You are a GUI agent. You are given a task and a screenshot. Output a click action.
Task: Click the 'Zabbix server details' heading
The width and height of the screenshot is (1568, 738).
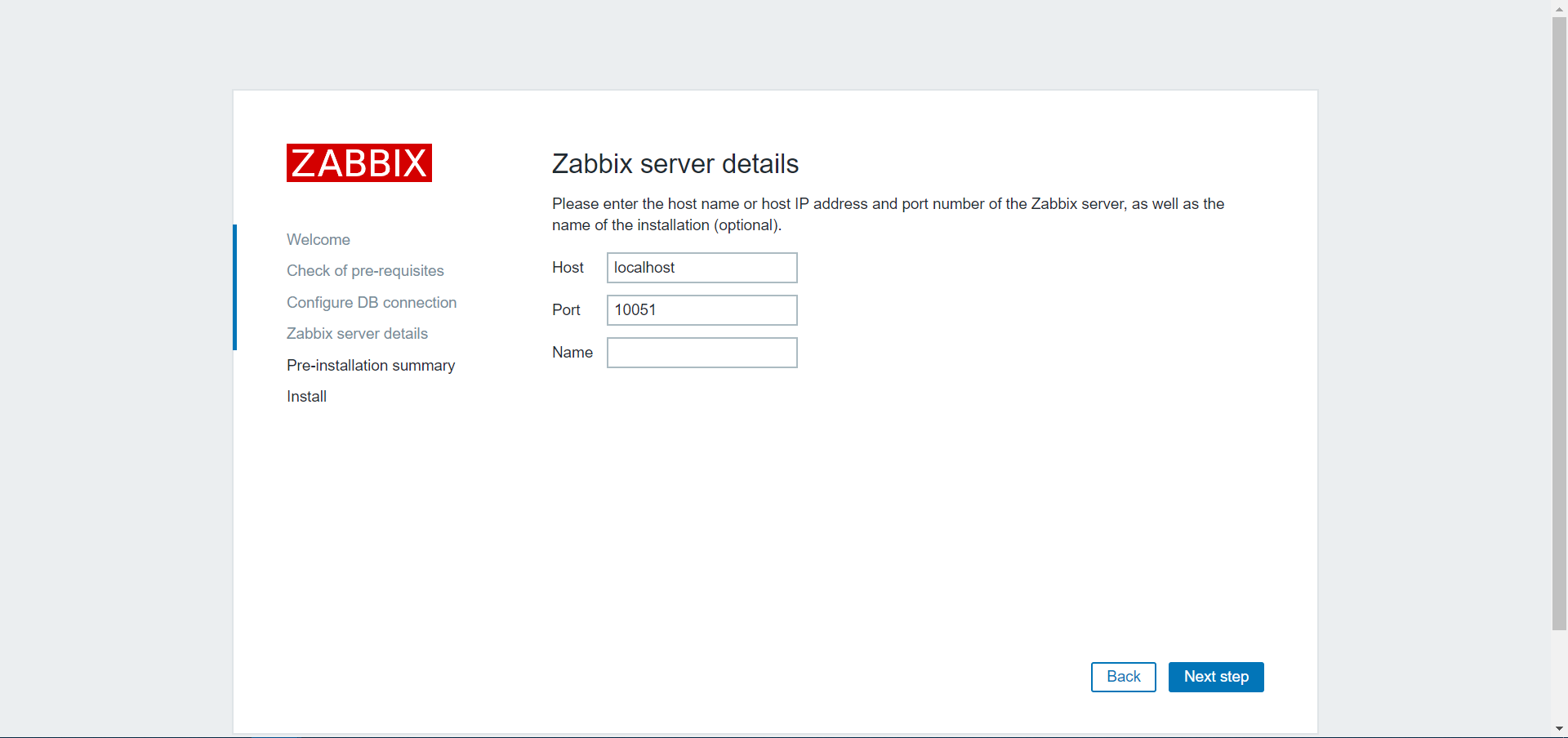click(x=675, y=164)
